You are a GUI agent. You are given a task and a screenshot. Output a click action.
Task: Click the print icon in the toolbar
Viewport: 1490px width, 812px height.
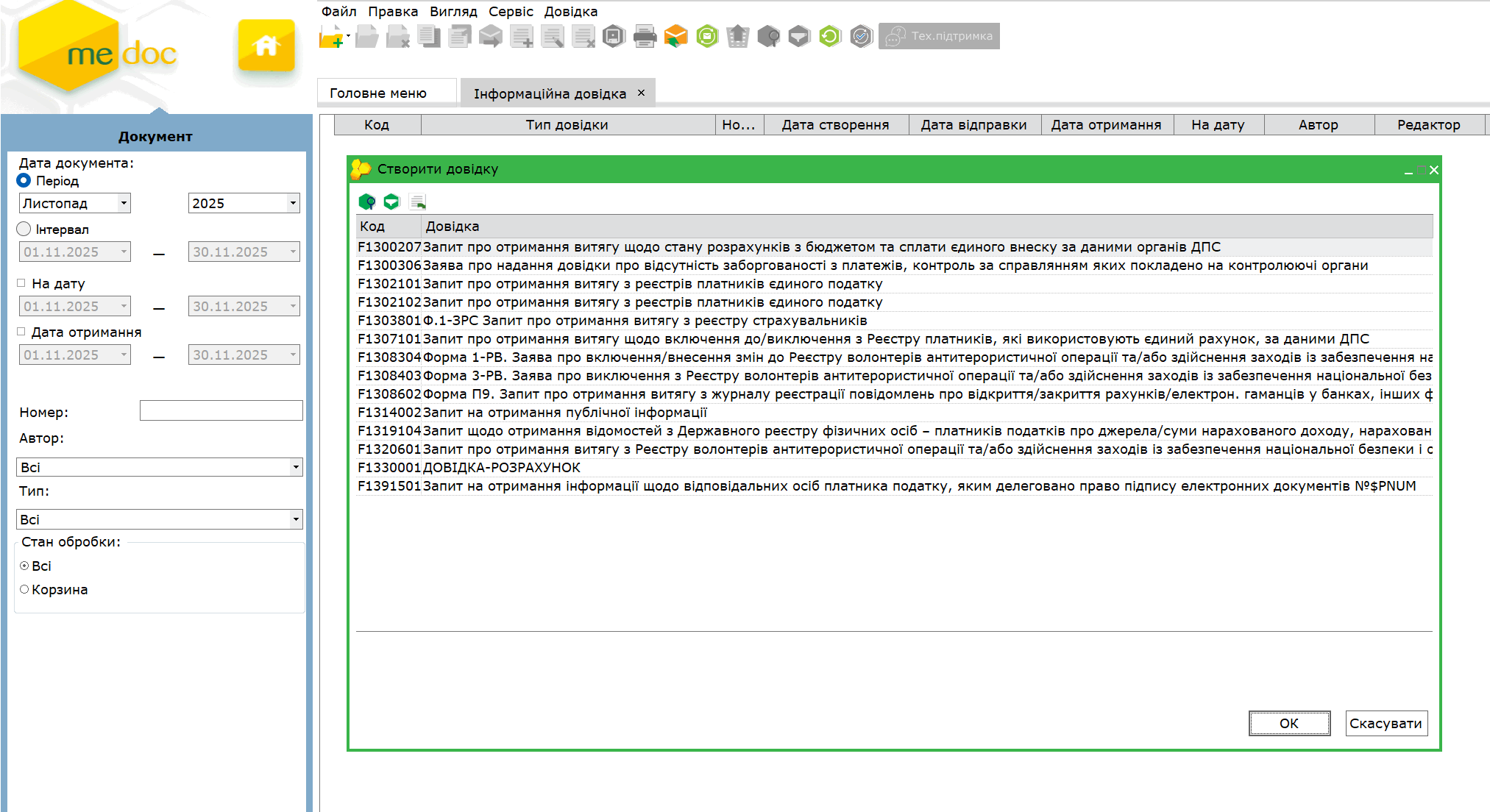(645, 36)
